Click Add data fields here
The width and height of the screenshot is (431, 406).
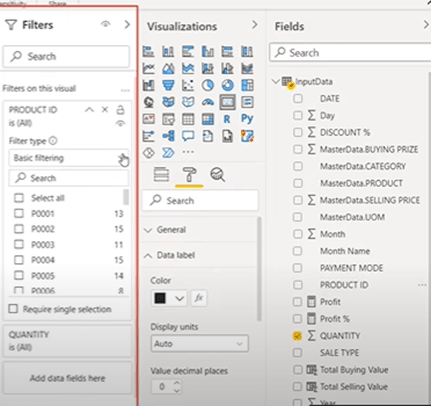pos(67,378)
